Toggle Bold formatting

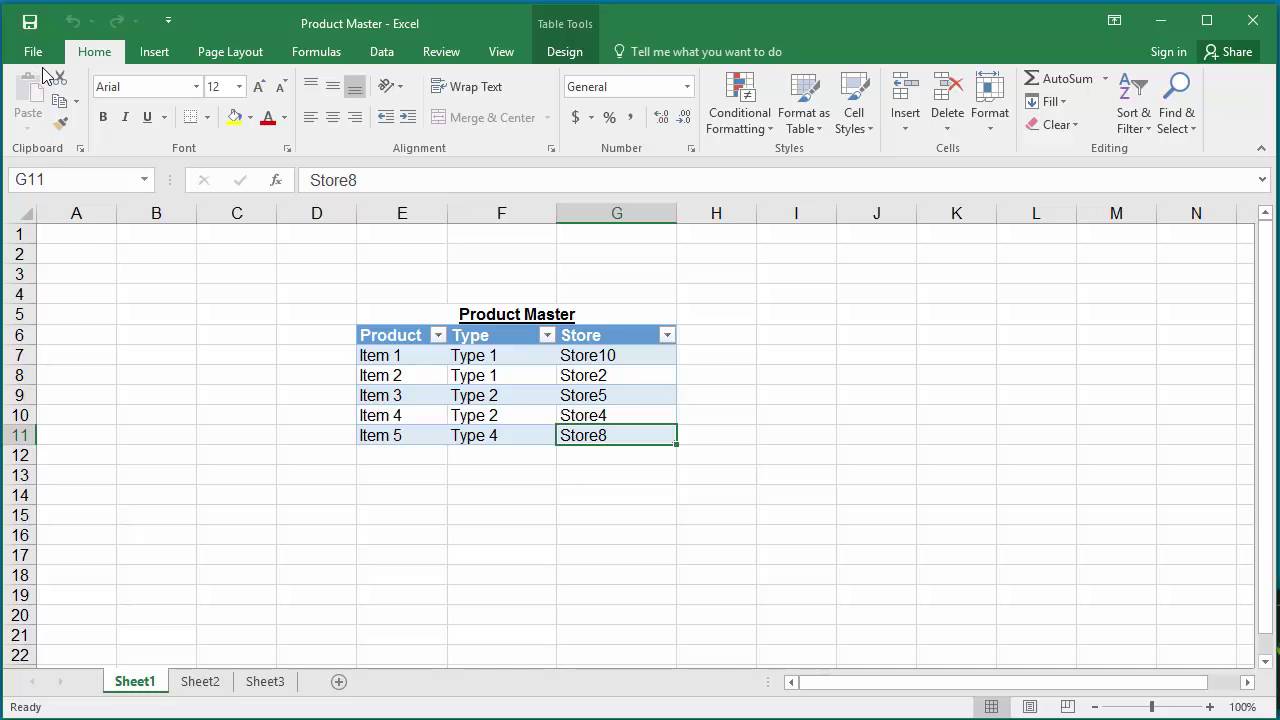103,117
